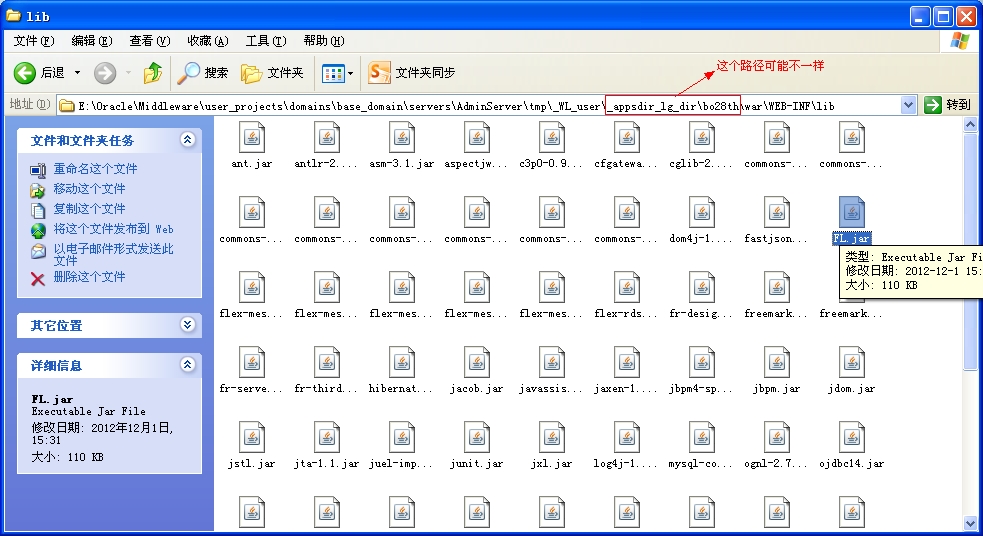
Task: Click the Go (转到) button
Action: (x=947, y=105)
